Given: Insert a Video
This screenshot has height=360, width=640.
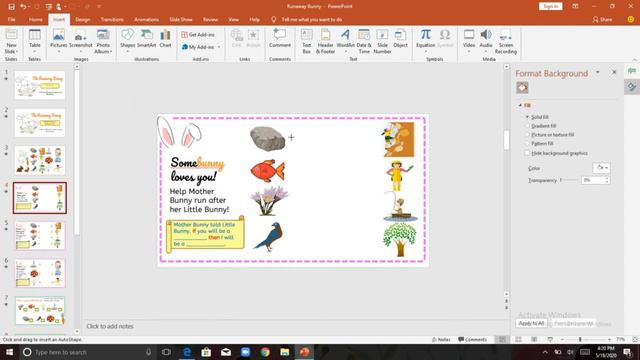Looking at the screenshot, I should 469,41.
